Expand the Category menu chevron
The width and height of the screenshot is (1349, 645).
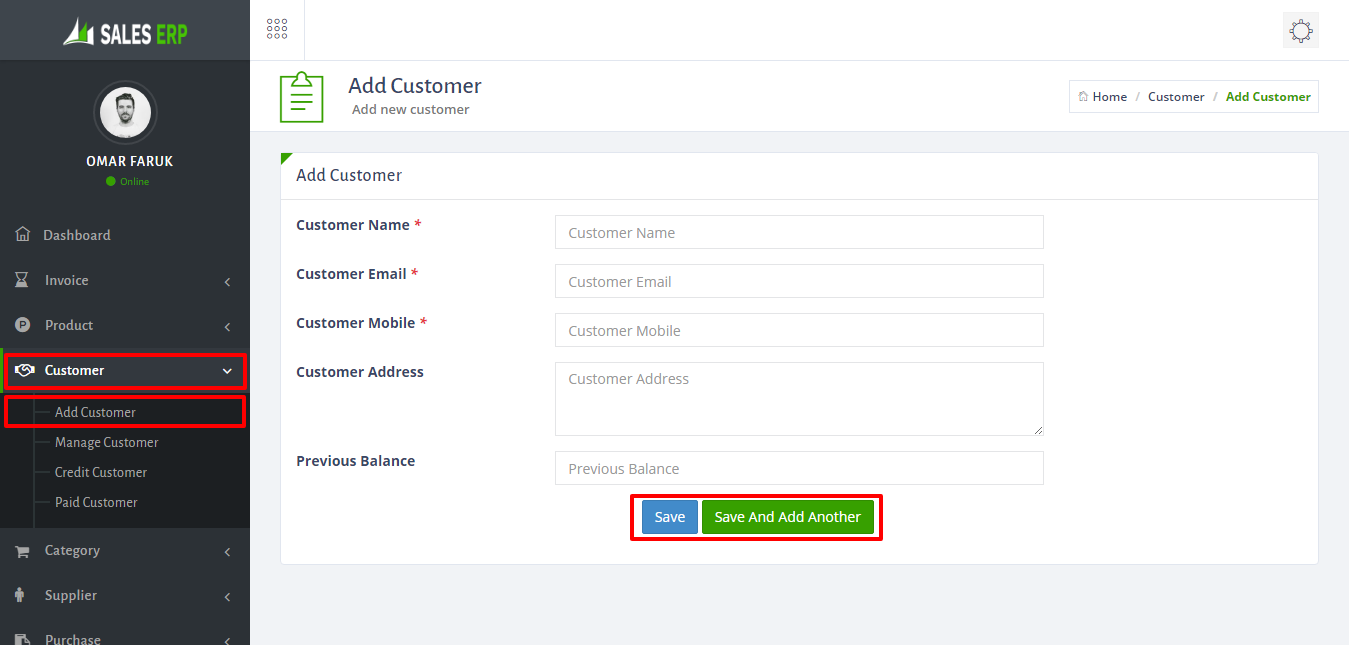pos(227,552)
